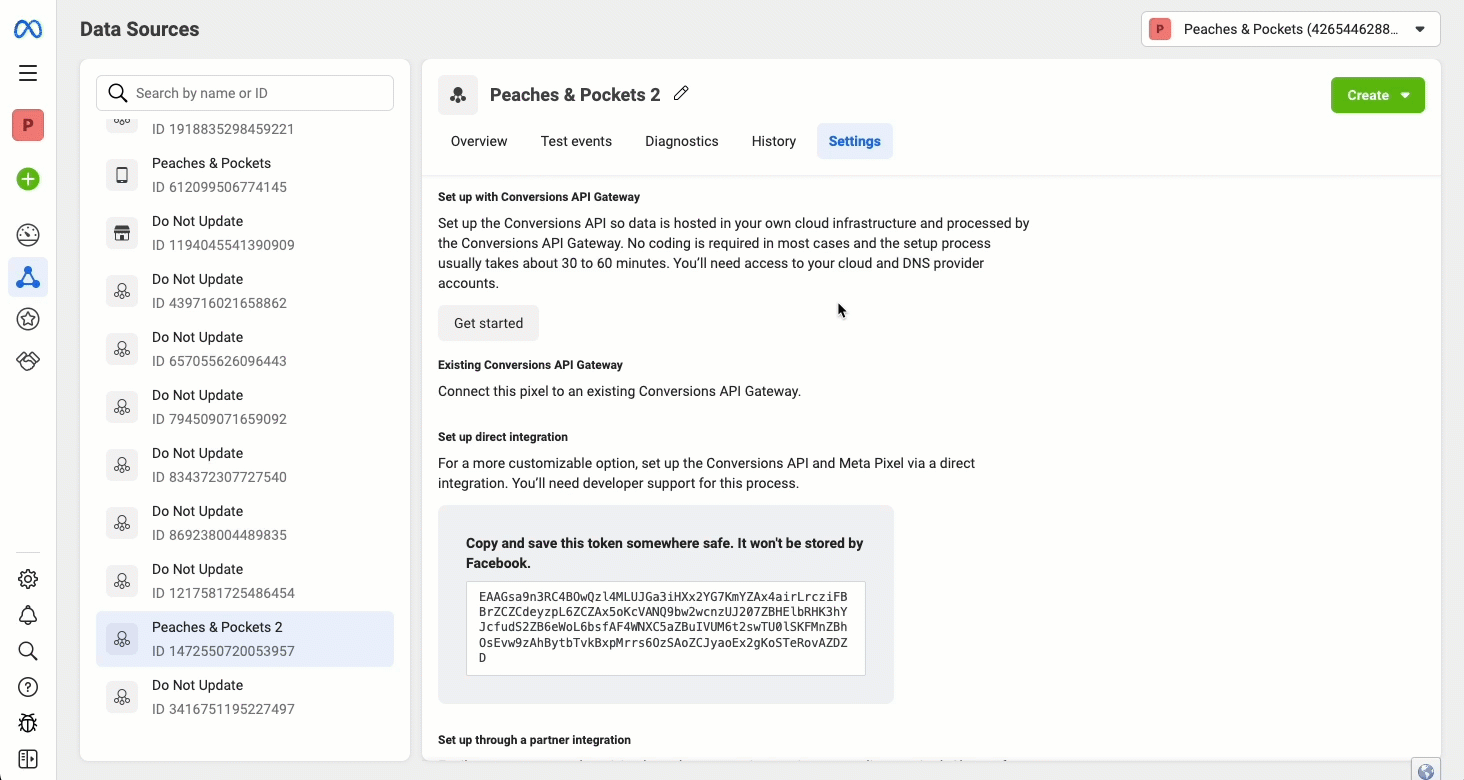Click the Search by name or ID field

click(x=245, y=93)
